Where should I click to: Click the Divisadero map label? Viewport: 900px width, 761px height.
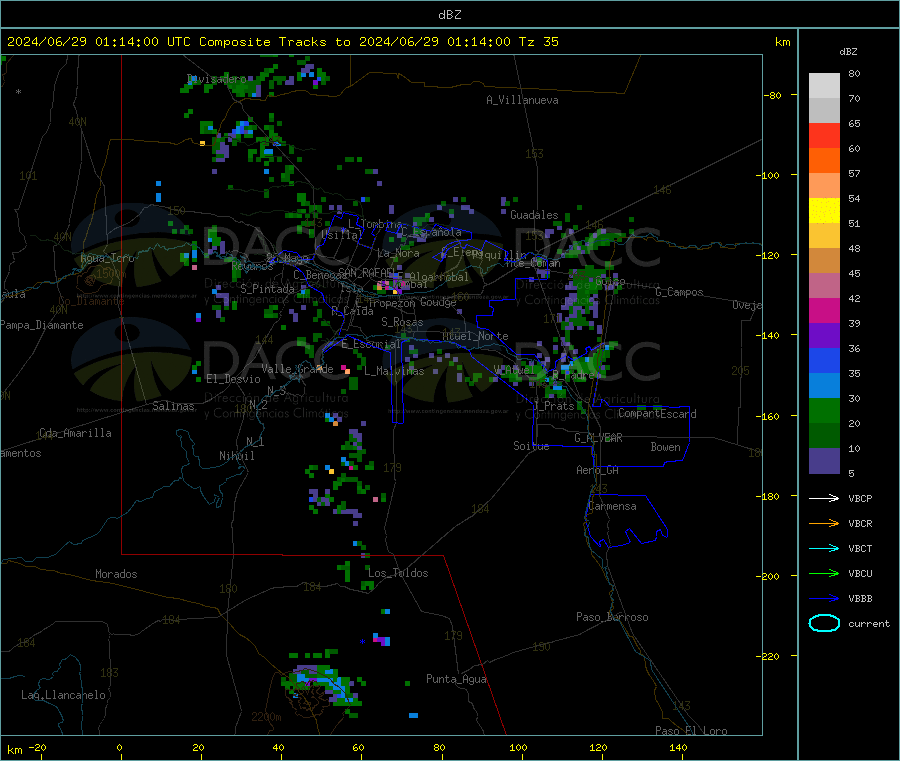216,79
